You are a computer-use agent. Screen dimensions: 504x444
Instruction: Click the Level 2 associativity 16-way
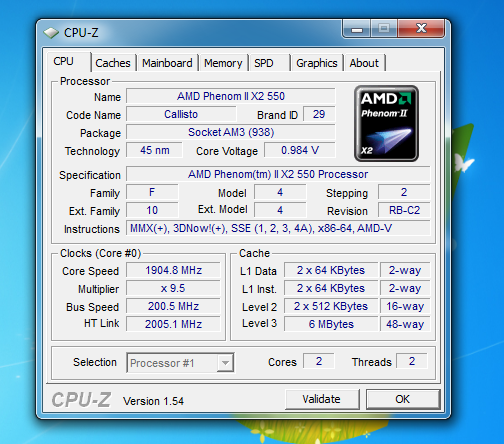[x=405, y=306]
